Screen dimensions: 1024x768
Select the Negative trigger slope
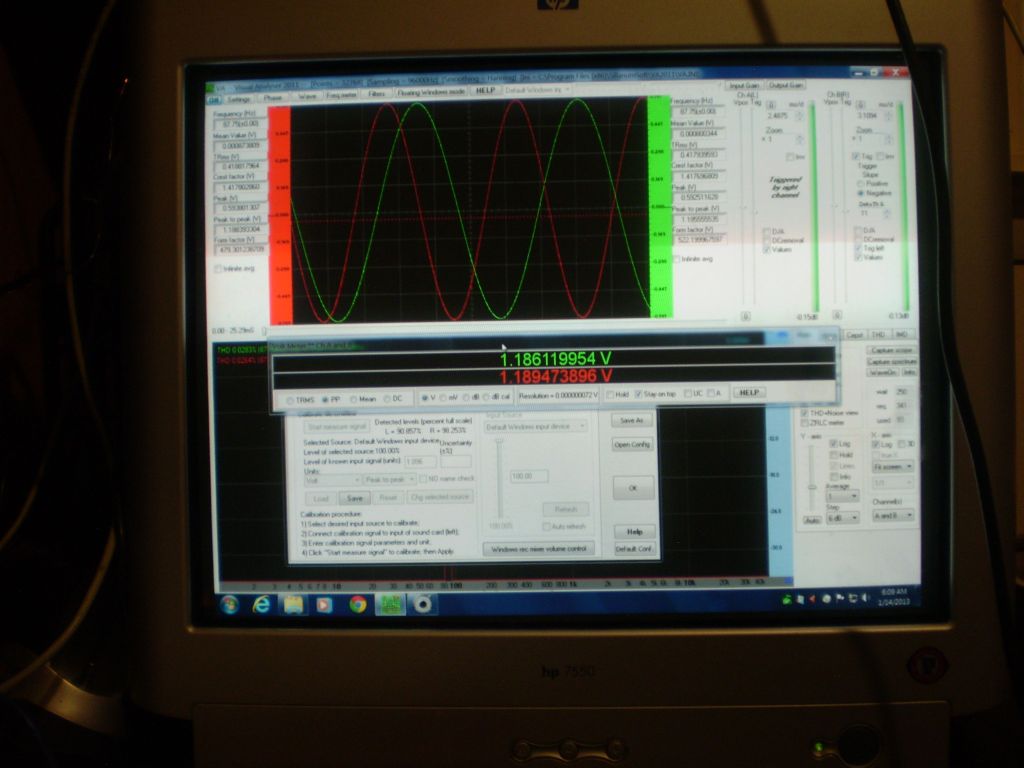pyautogui.click(x=860, y=193)
